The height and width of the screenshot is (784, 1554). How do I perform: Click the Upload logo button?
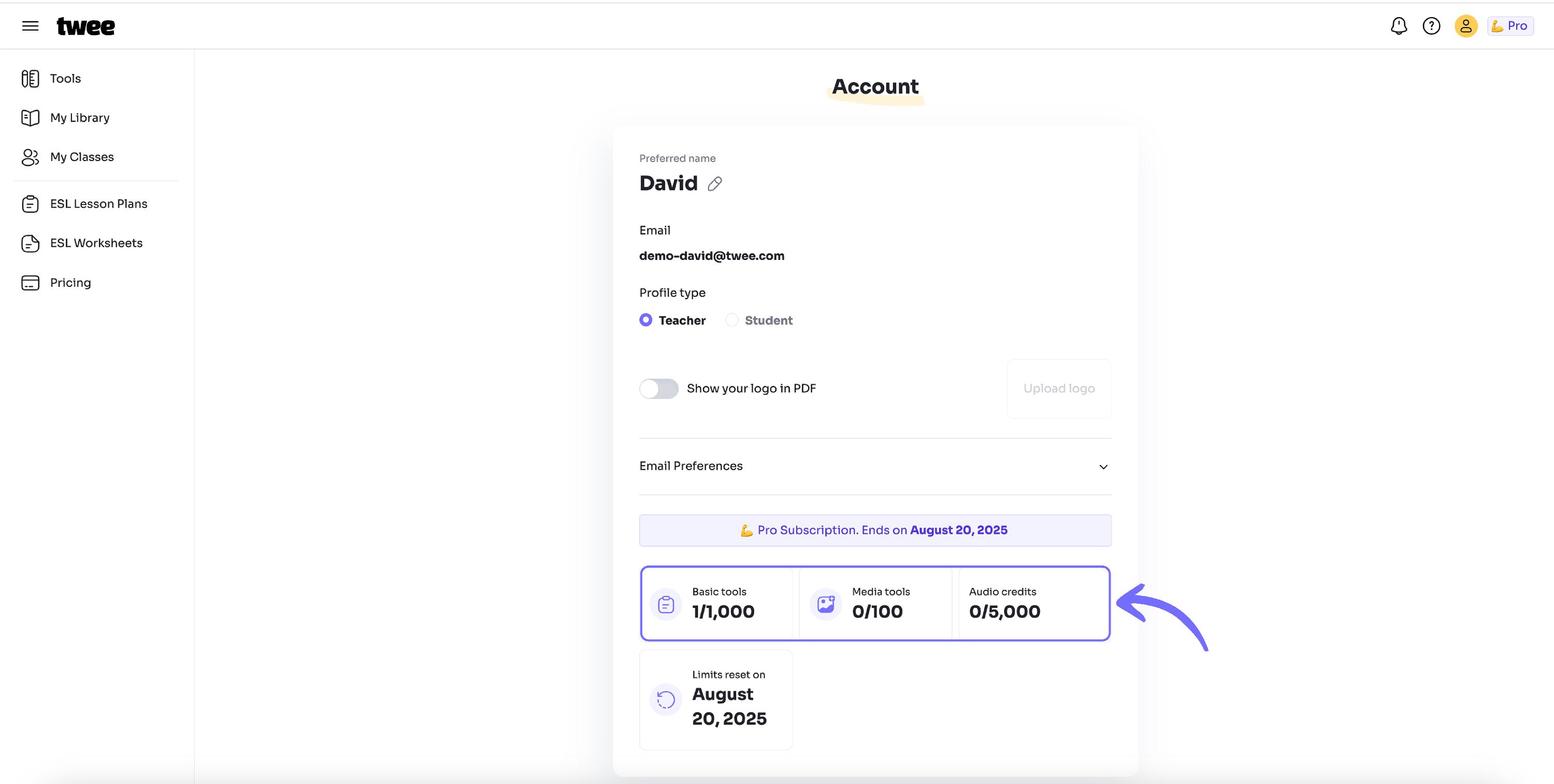click(x=1059, y=389)
